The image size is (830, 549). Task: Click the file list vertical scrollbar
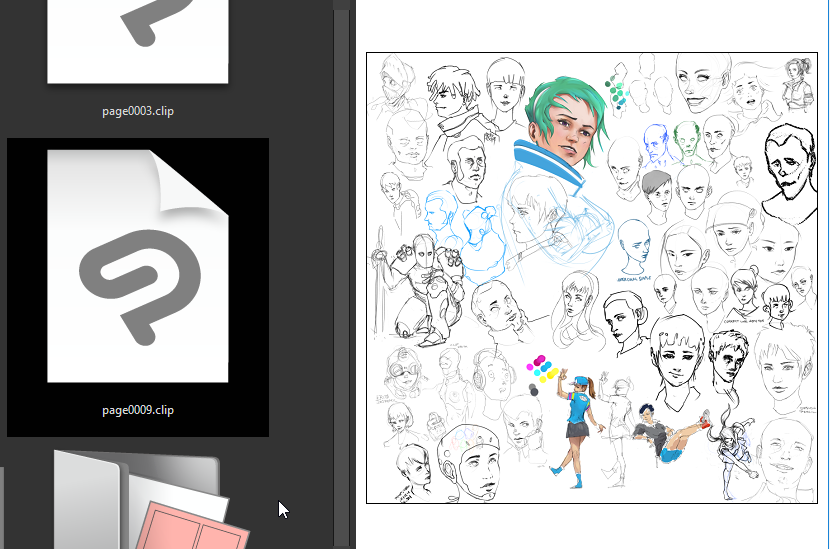pyautogui.click(x=341, y=270)
